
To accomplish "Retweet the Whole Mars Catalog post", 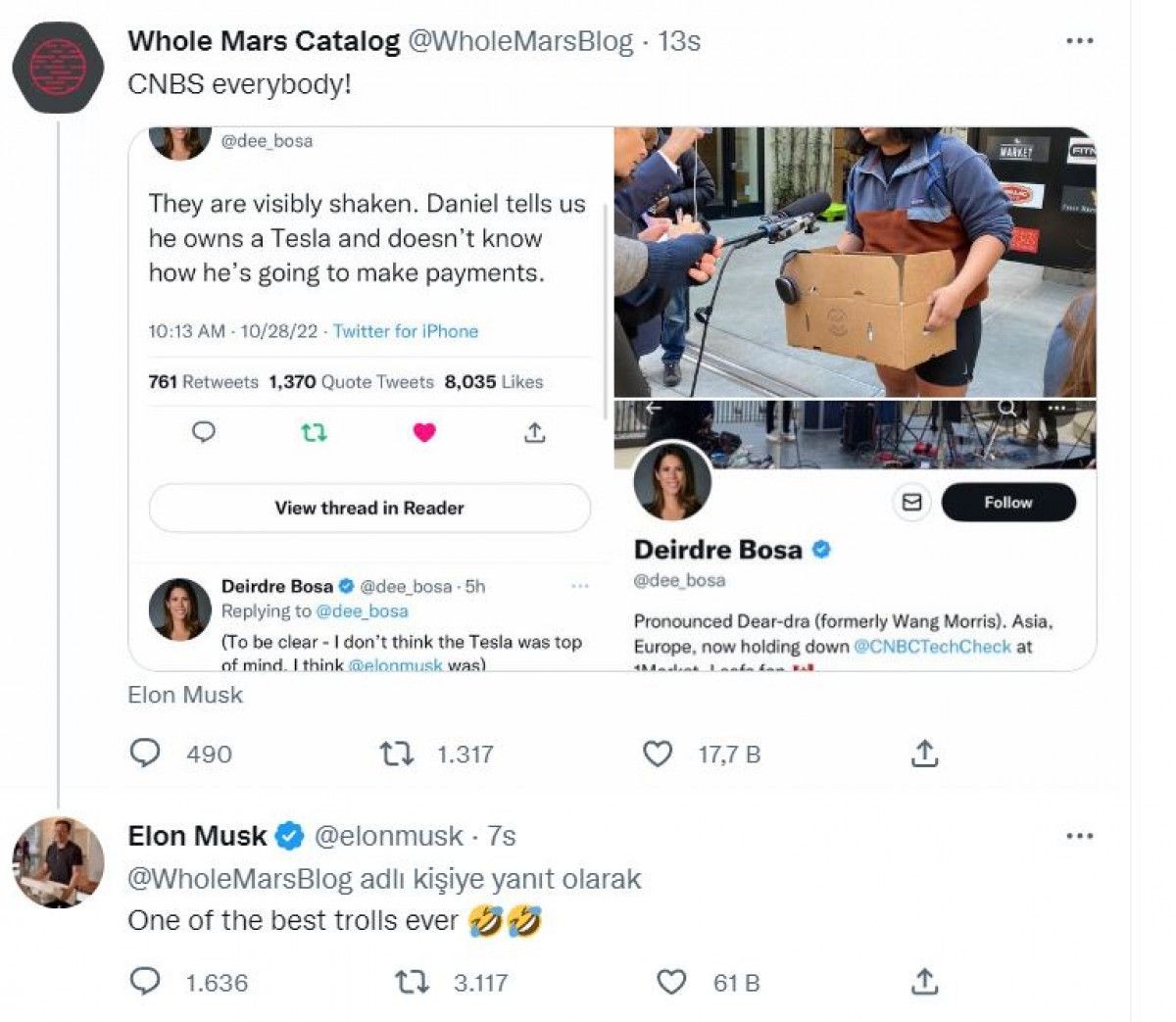I will pos(396,754).
